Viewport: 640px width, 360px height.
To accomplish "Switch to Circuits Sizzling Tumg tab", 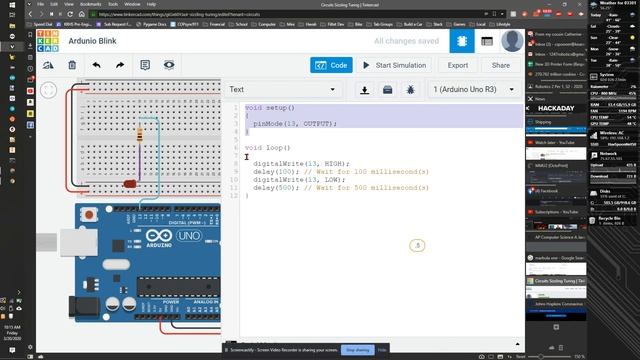I will (556, 281).
